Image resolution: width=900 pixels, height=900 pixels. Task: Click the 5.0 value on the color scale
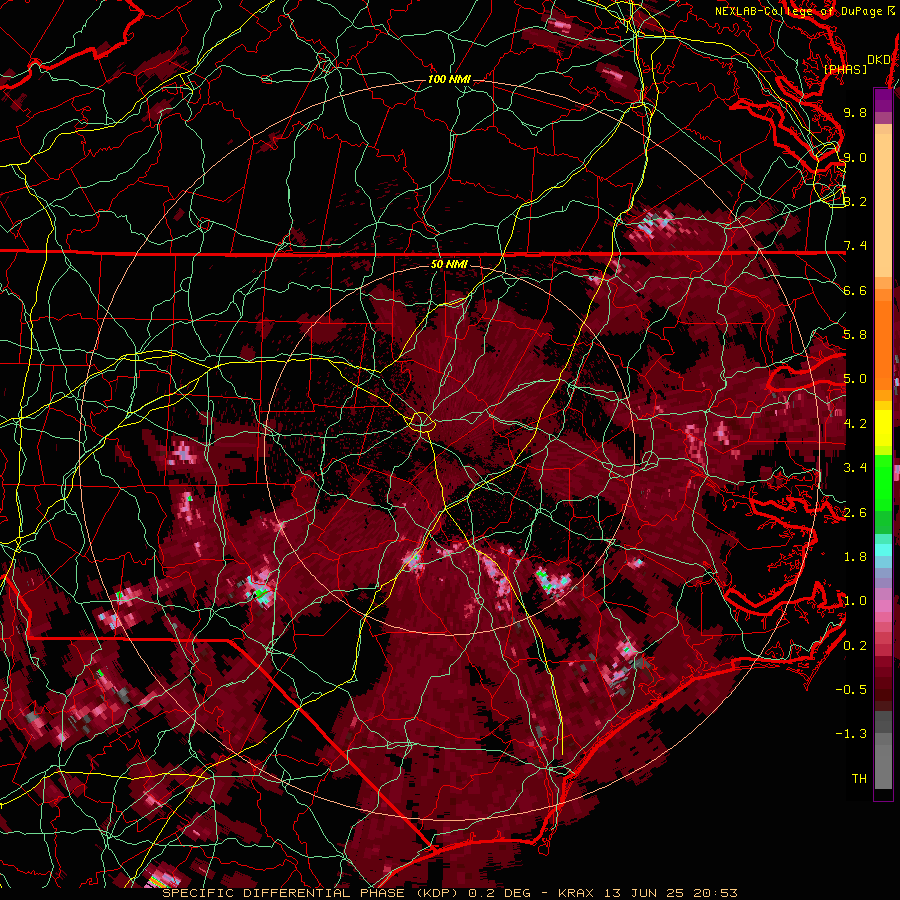pyautogui.click(x=855, y=379)
